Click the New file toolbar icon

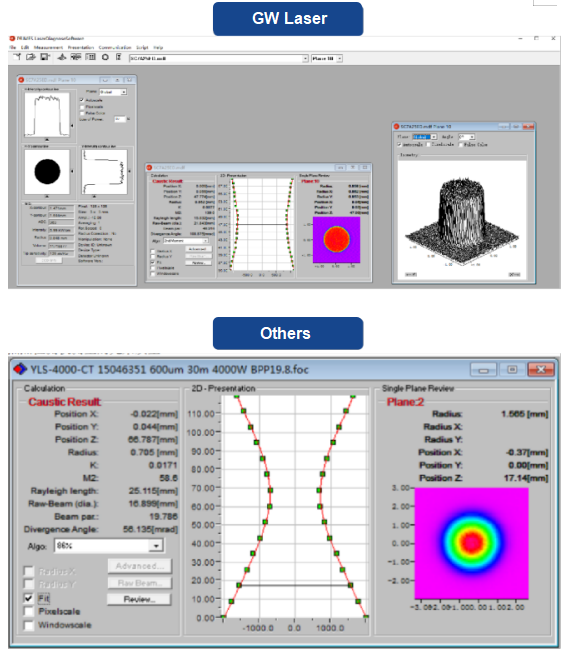(x=17, y=57)
